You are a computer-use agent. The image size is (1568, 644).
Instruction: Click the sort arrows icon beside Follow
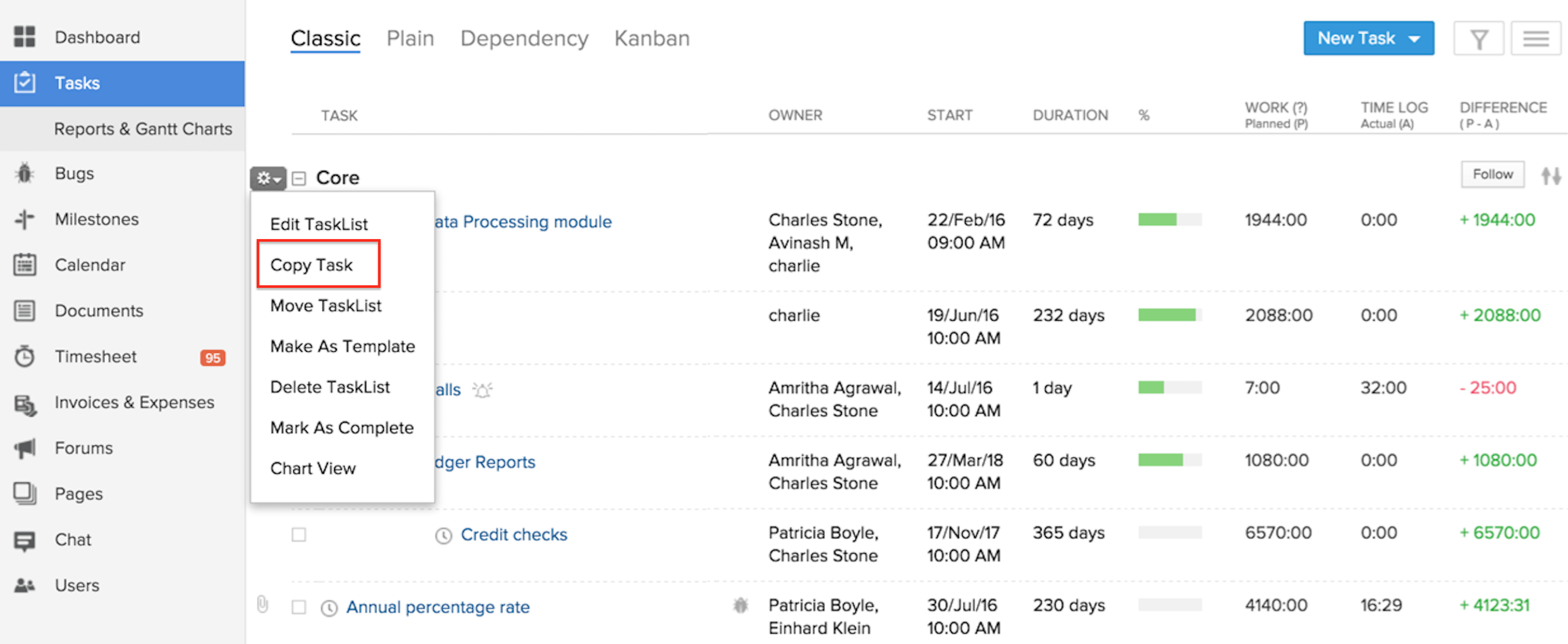(1550, 176)
